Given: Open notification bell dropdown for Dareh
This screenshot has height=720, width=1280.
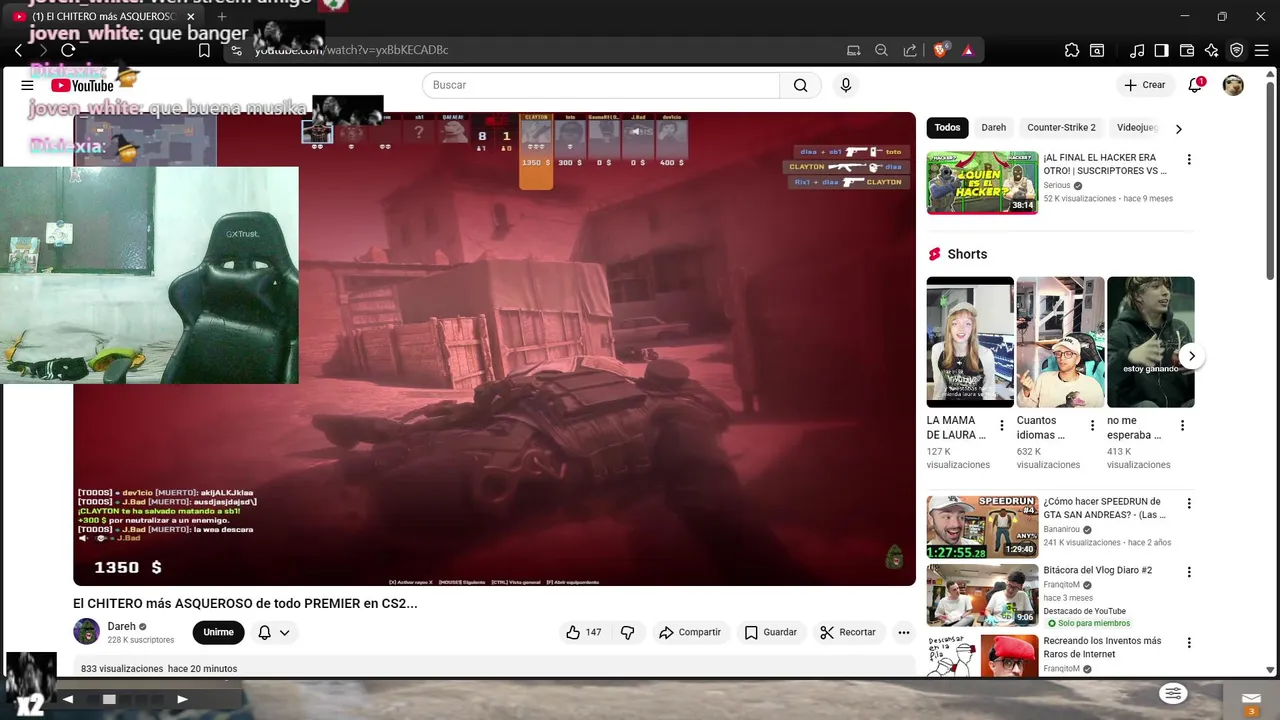Looking at the screenshot, I should (274, 632).
